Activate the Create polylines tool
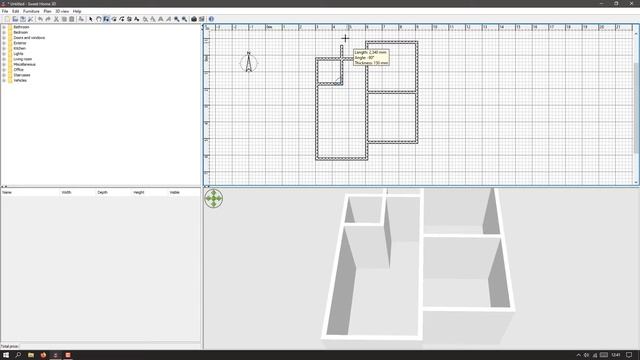The width and height of the screenshot is (640, 360). tap(122, 19)
